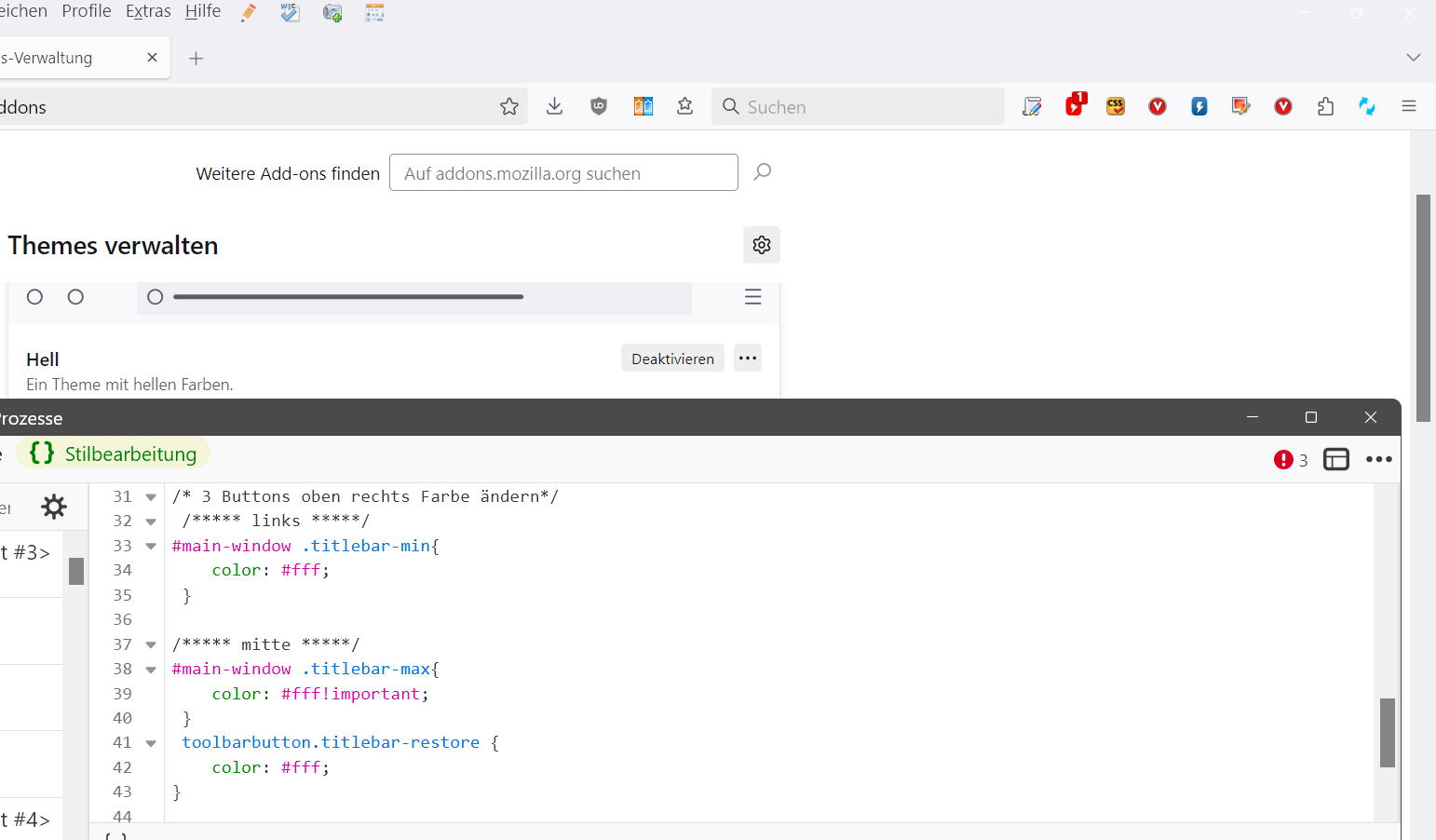Open the Firefox hamburger application menu
Screen dimensions: 1436x840
coord(1408,107)
